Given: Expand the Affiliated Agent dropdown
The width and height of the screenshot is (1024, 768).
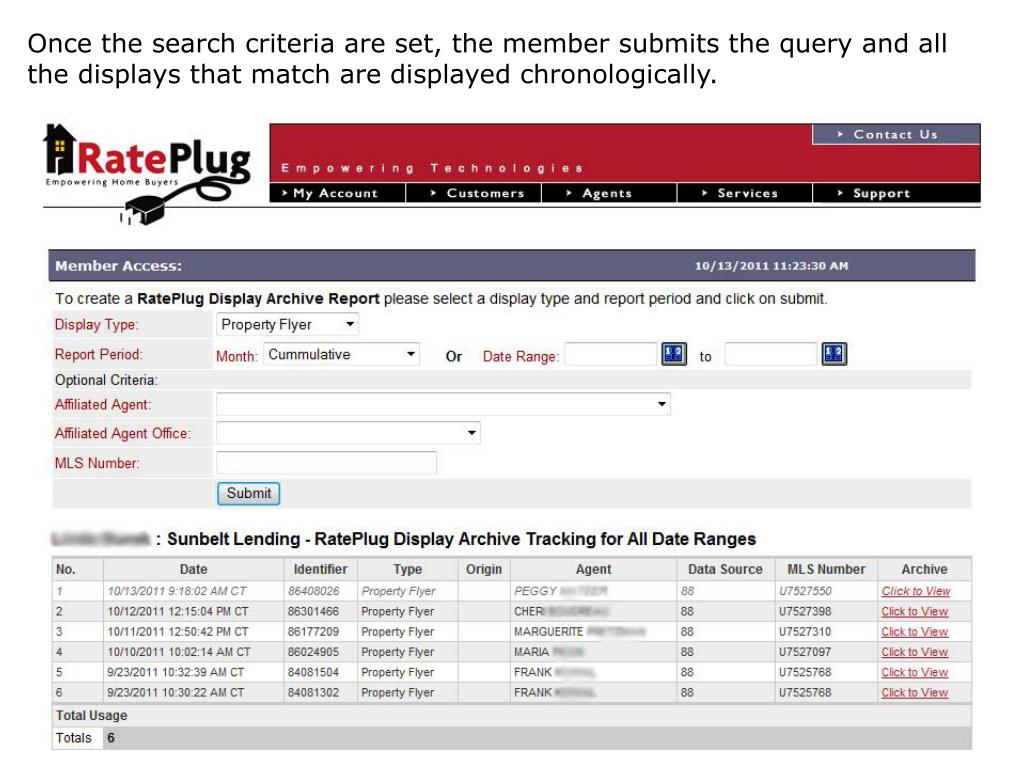Looking at the screenshot, I should [x=443, y=404].
